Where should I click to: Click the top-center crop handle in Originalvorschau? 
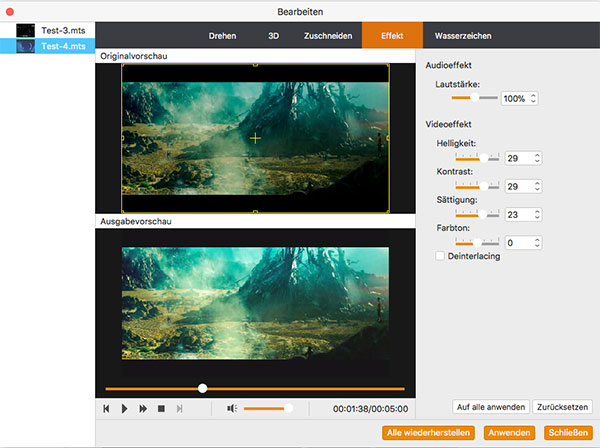point(255,65)
